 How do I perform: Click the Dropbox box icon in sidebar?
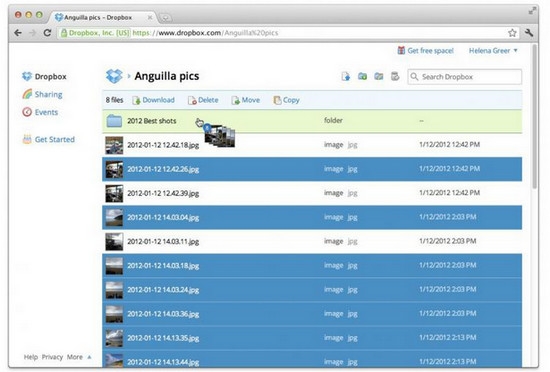pos(27,76)
